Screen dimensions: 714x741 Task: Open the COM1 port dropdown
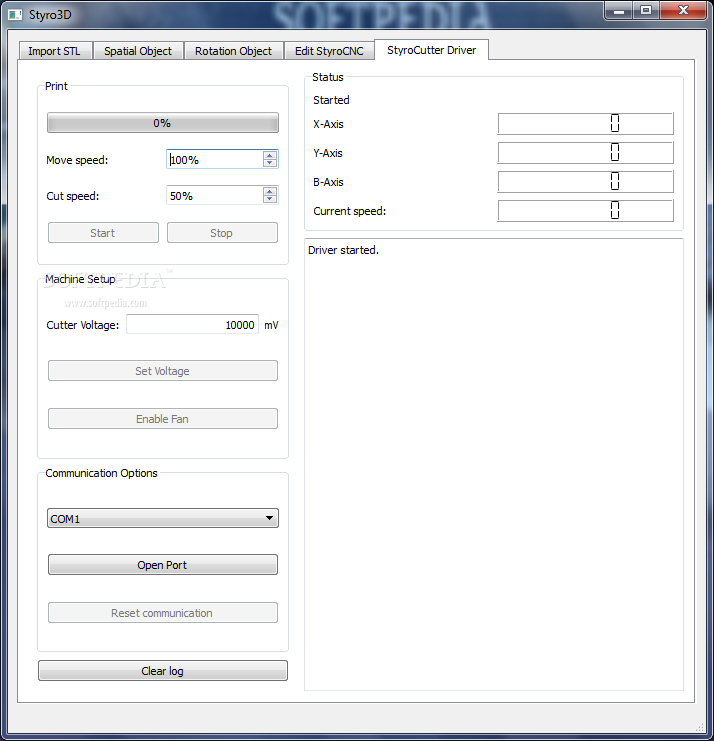tap(163, 518)
